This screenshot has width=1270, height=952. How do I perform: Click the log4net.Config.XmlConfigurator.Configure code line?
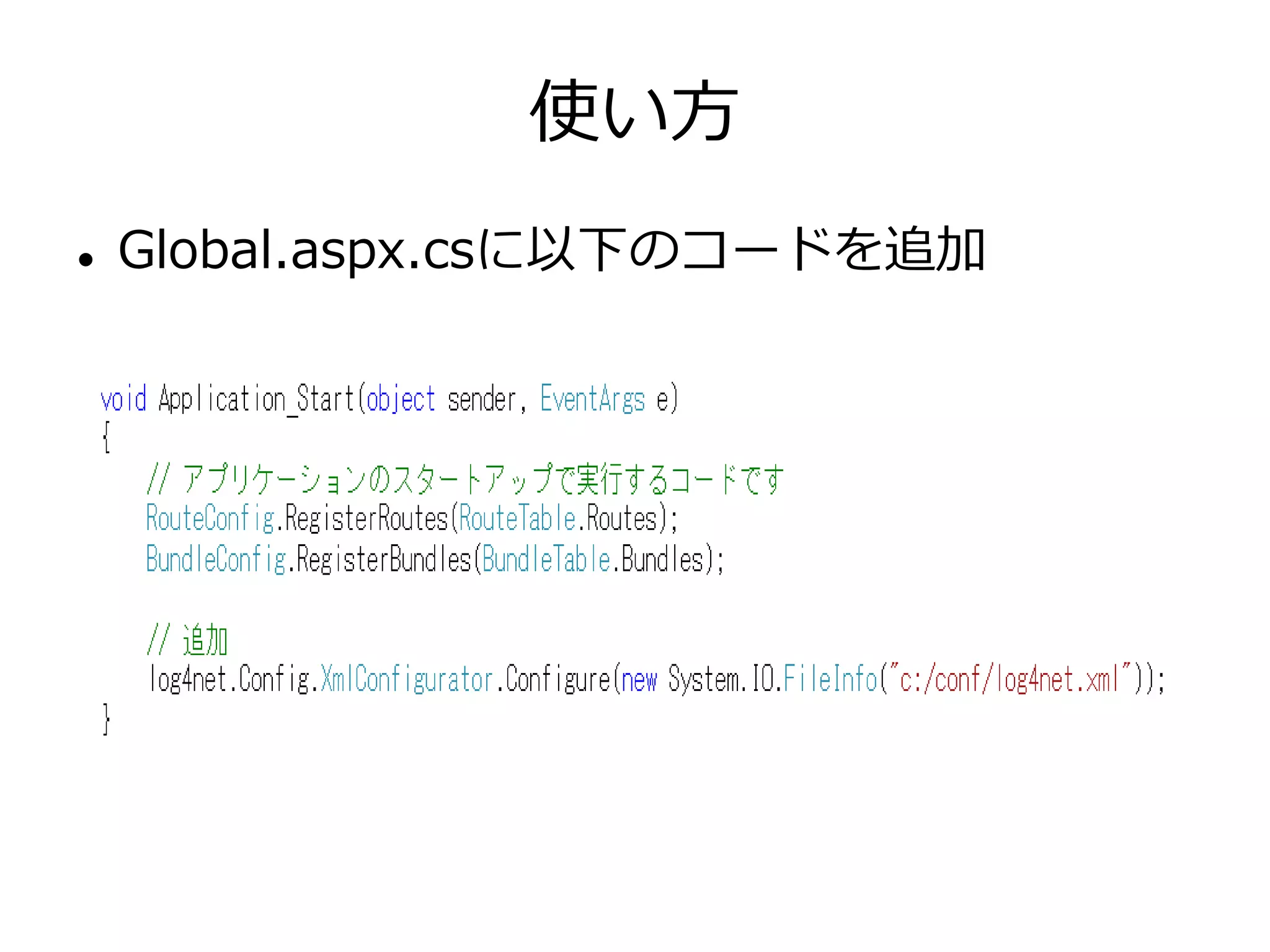pos(657,679)
